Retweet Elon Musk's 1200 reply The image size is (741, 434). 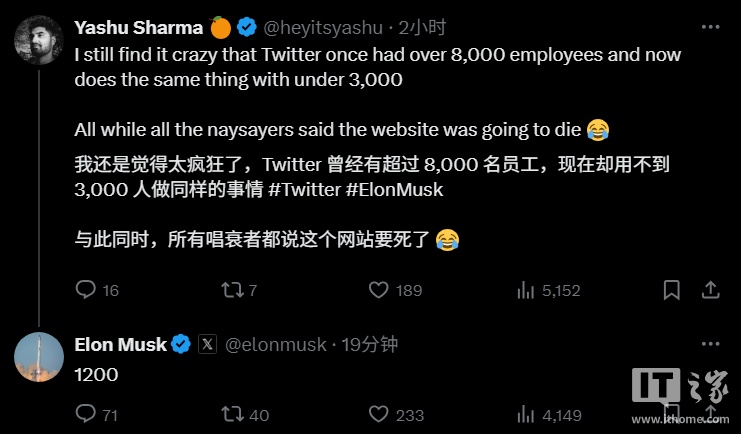coord(229,414)
